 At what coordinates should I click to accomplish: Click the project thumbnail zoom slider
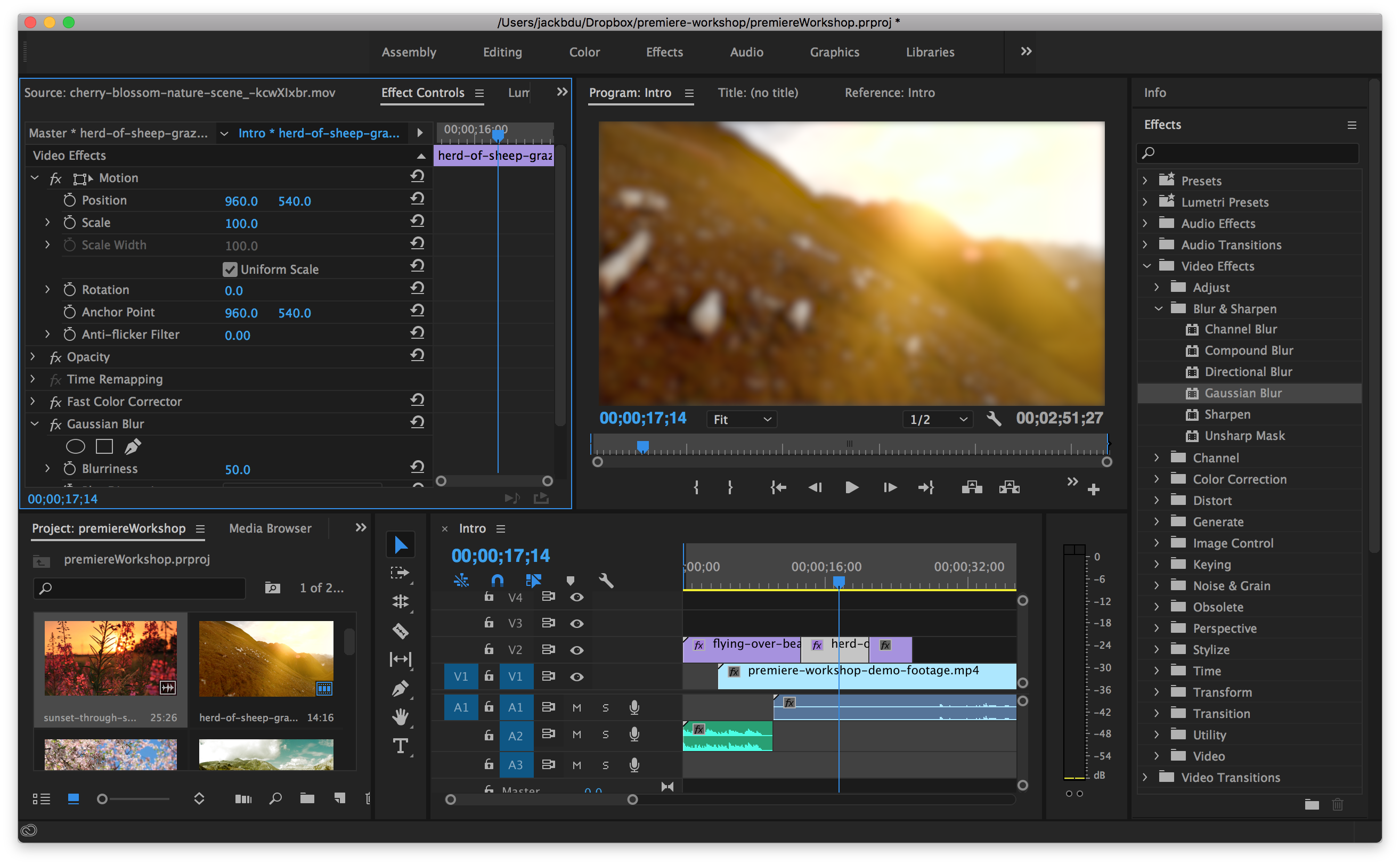click(x=102, y=799)
